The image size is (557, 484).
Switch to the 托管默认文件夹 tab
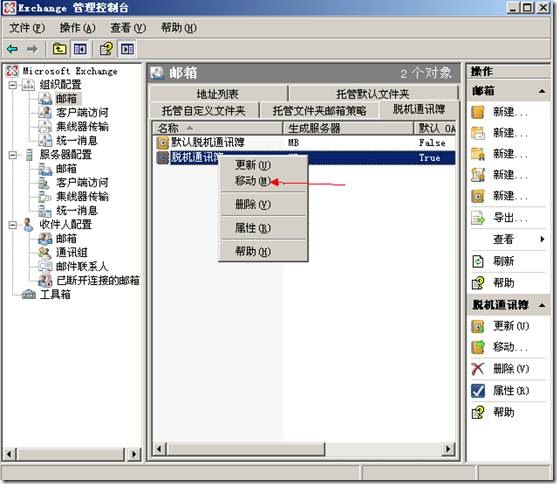(373, 94)
